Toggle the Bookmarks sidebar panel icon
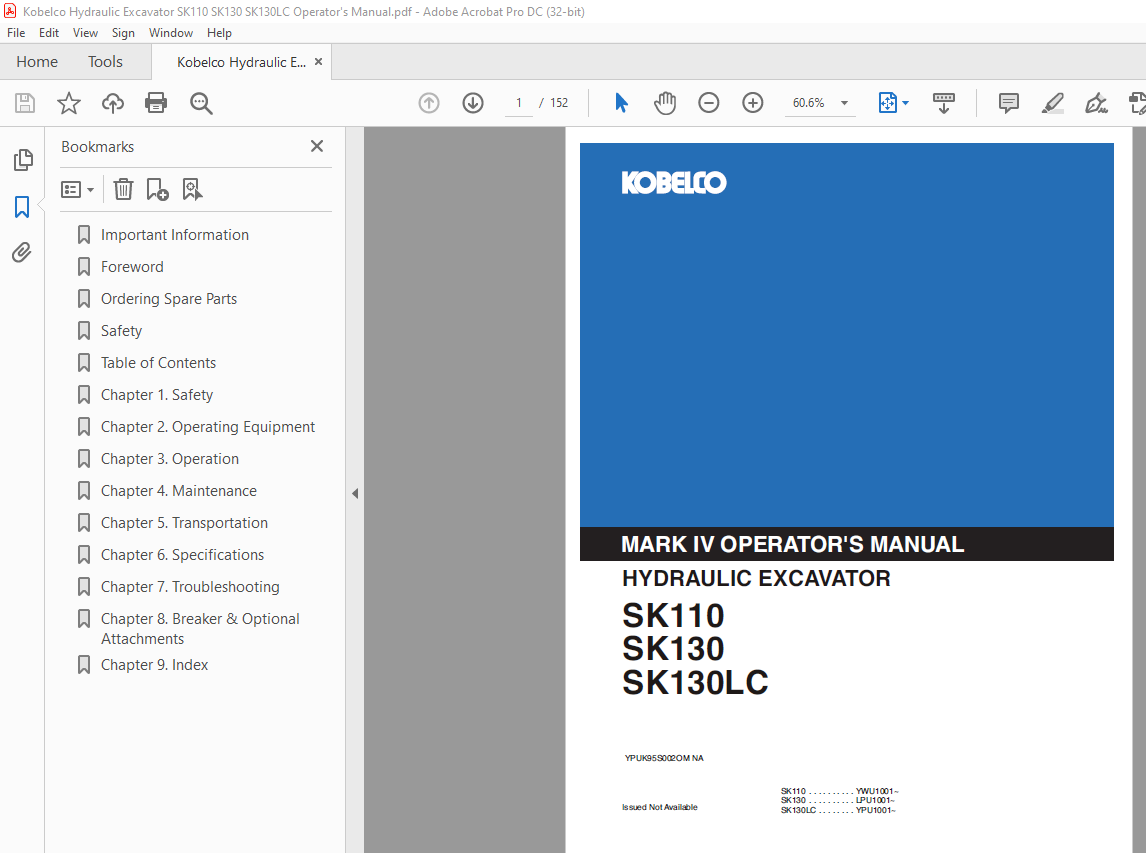The image size is (1146, 853). pos(22,207)
